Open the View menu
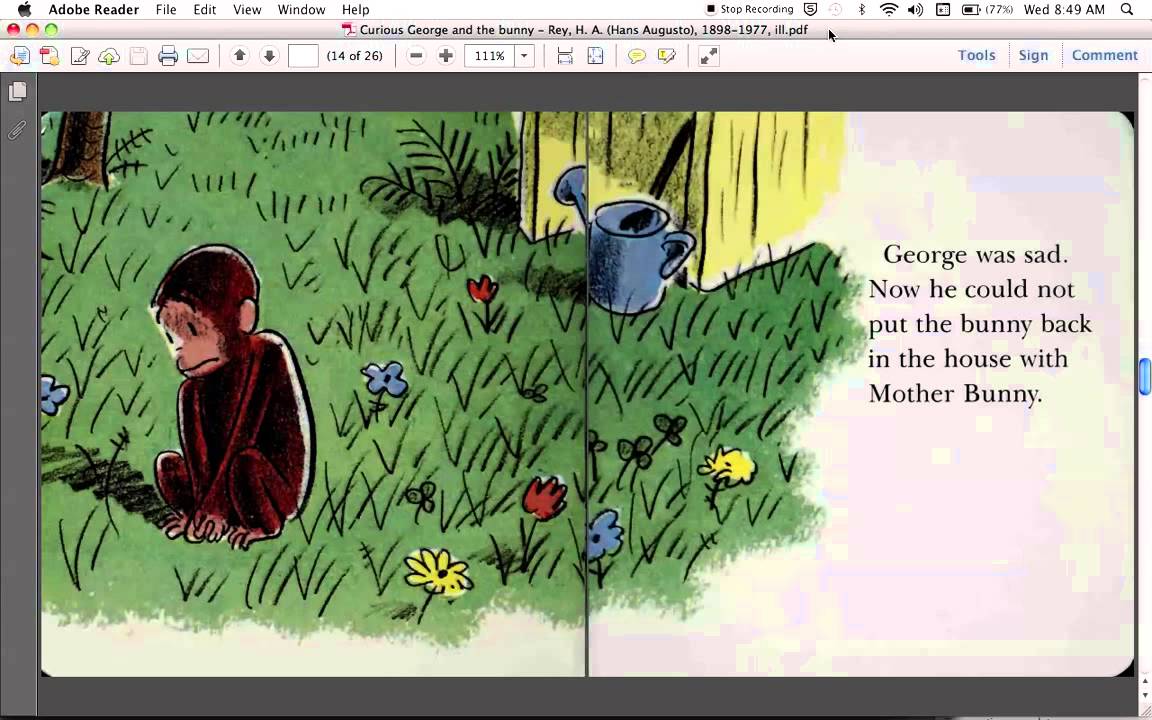 247,10
